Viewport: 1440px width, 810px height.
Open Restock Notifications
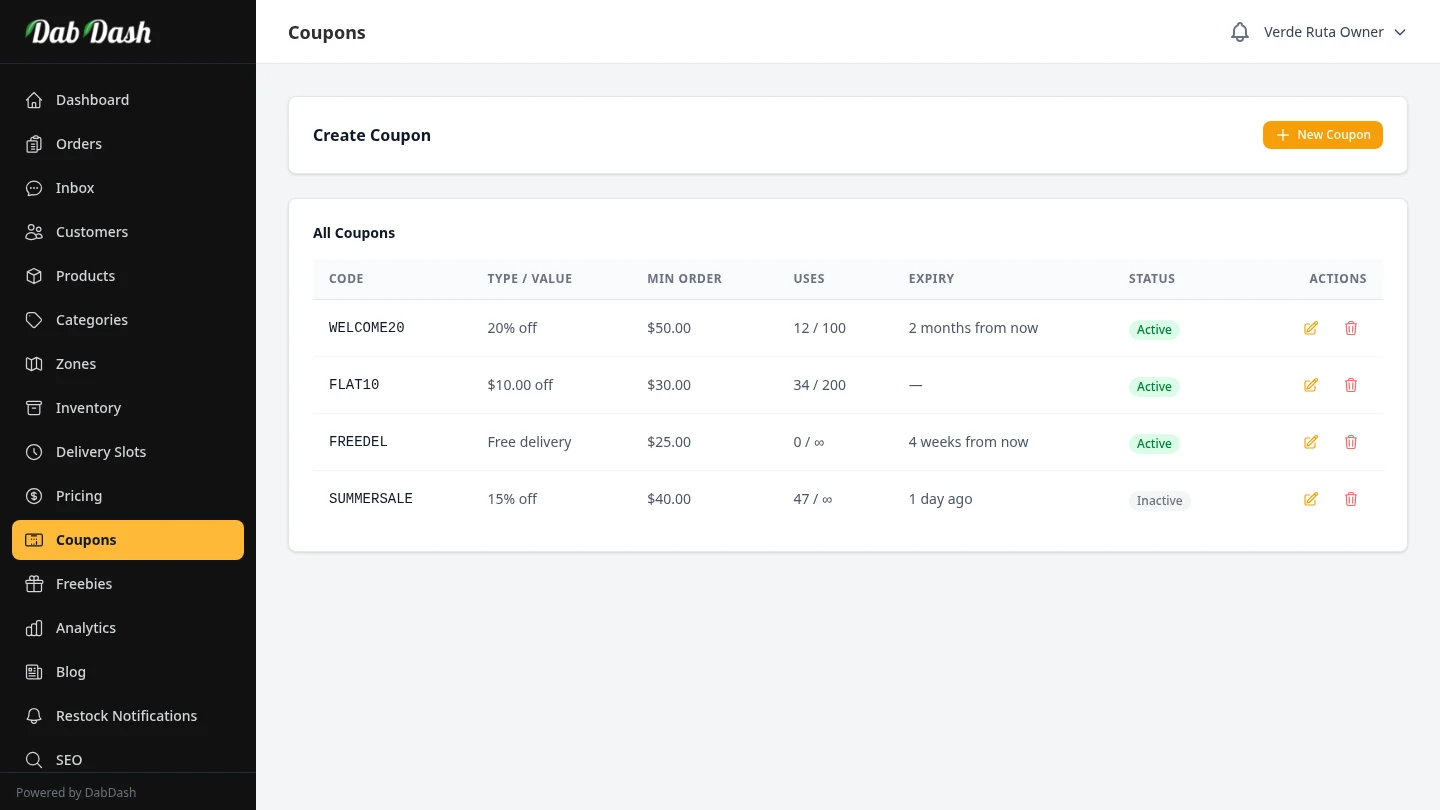point(126,716)
